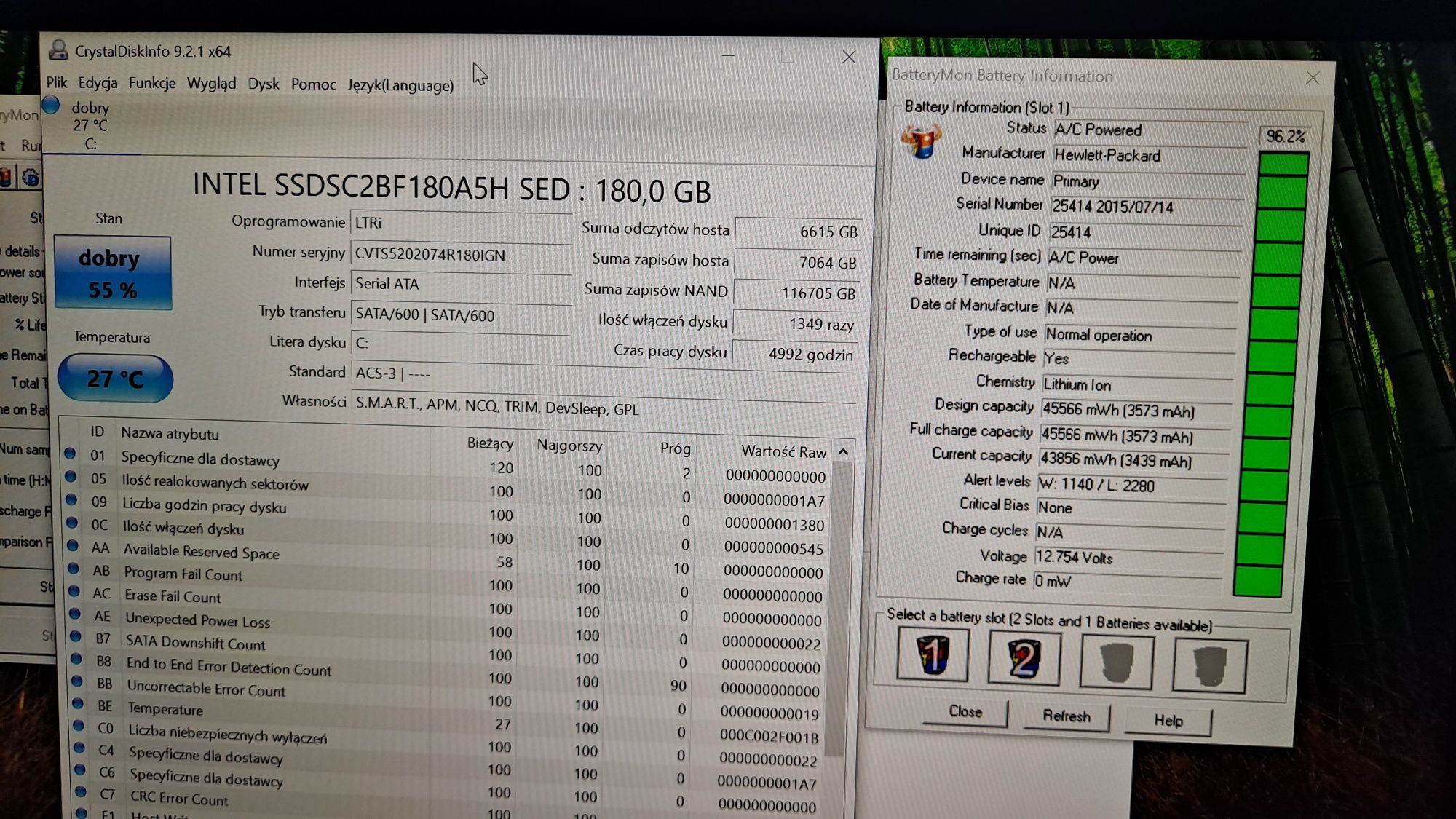Click status dot for Available Reserved Space
The image size is (1456, 819).
pos(73,545)
